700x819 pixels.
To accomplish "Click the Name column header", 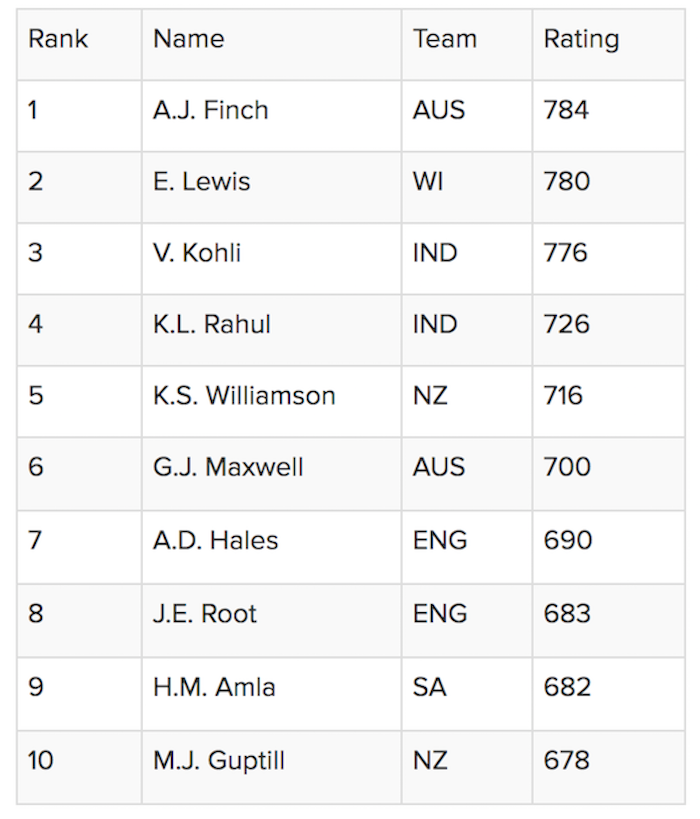I will click(188, 40).
